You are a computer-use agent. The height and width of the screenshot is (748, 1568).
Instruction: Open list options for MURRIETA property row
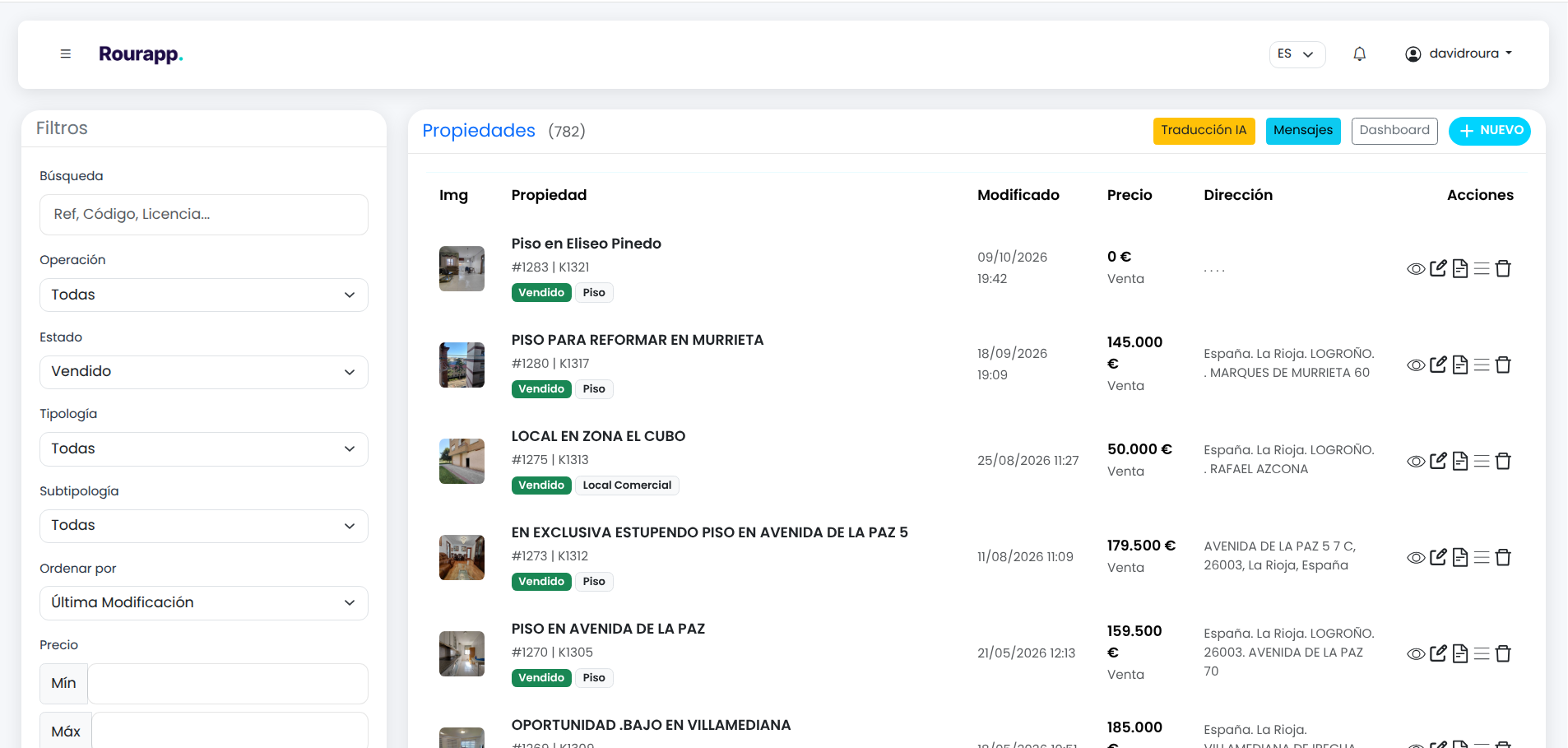pyautogui.click(x=1482, y=365)
